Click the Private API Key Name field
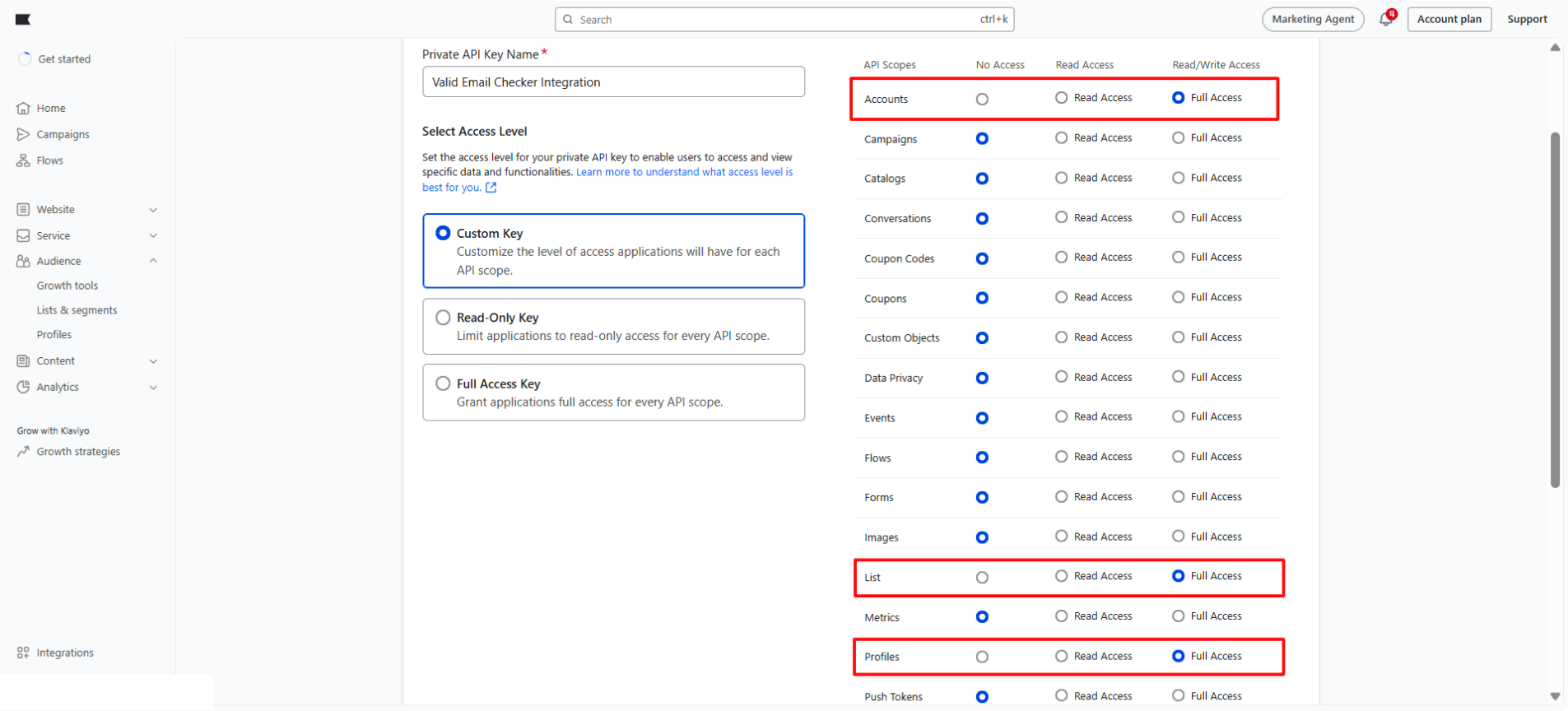The image size is (1568, 711). click(613, 81)
